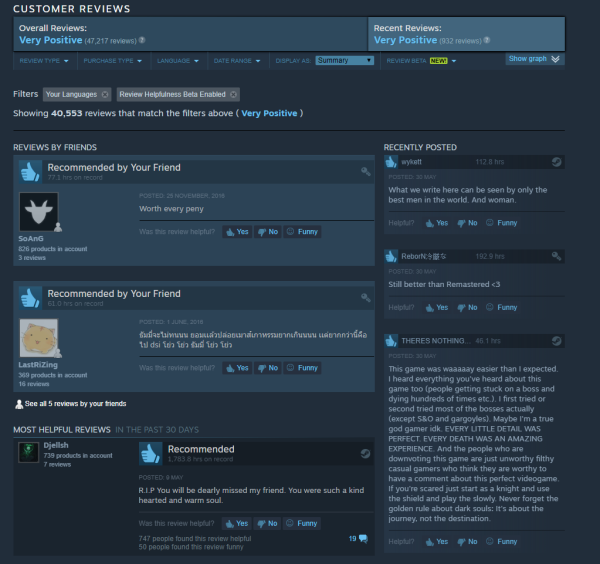Click the key icon on RebornN's recent review
Image resolution: width=600 pixels, height=564 pixels.
click(556, 256)
